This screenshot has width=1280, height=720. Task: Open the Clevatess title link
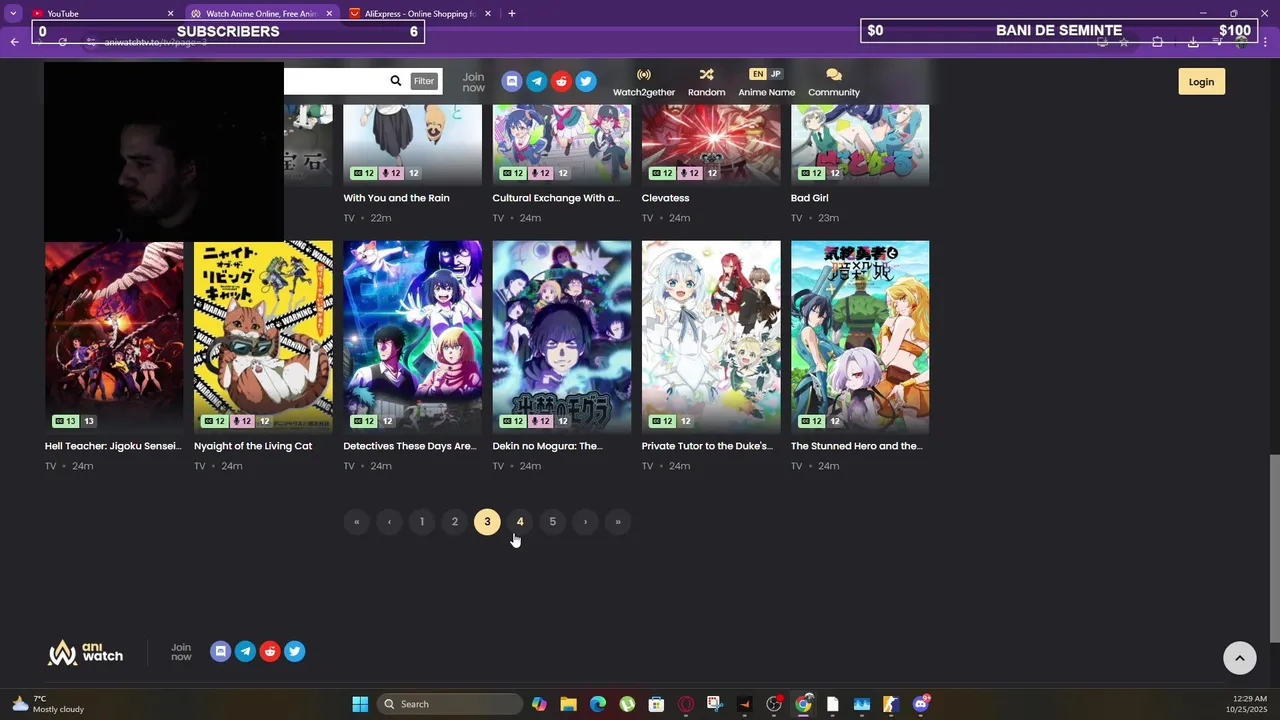click(x=665, y=198)
